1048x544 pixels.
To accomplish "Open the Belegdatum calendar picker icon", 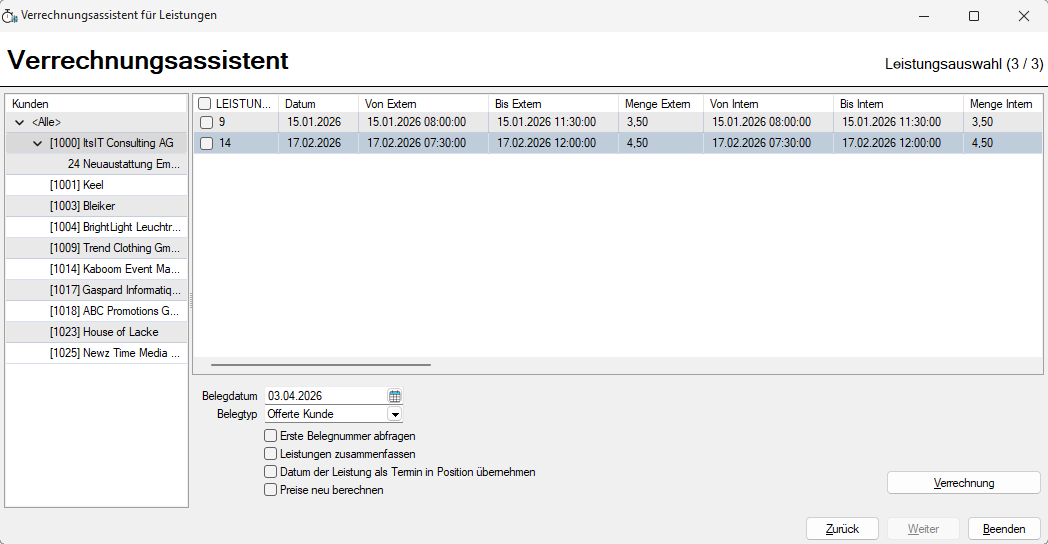I will pos(395,396).
